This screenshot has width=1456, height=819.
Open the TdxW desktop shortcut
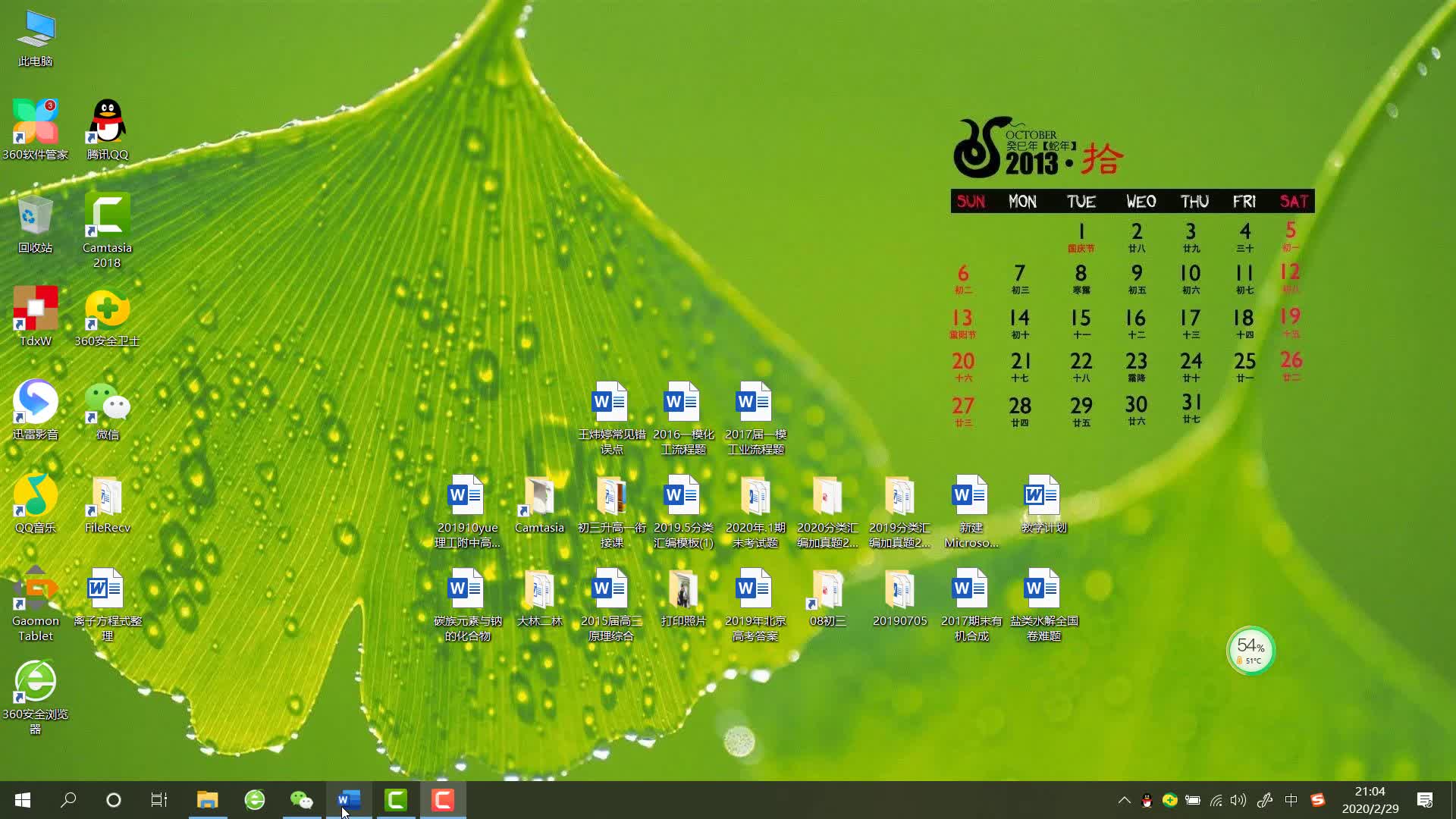coord(36,317)
